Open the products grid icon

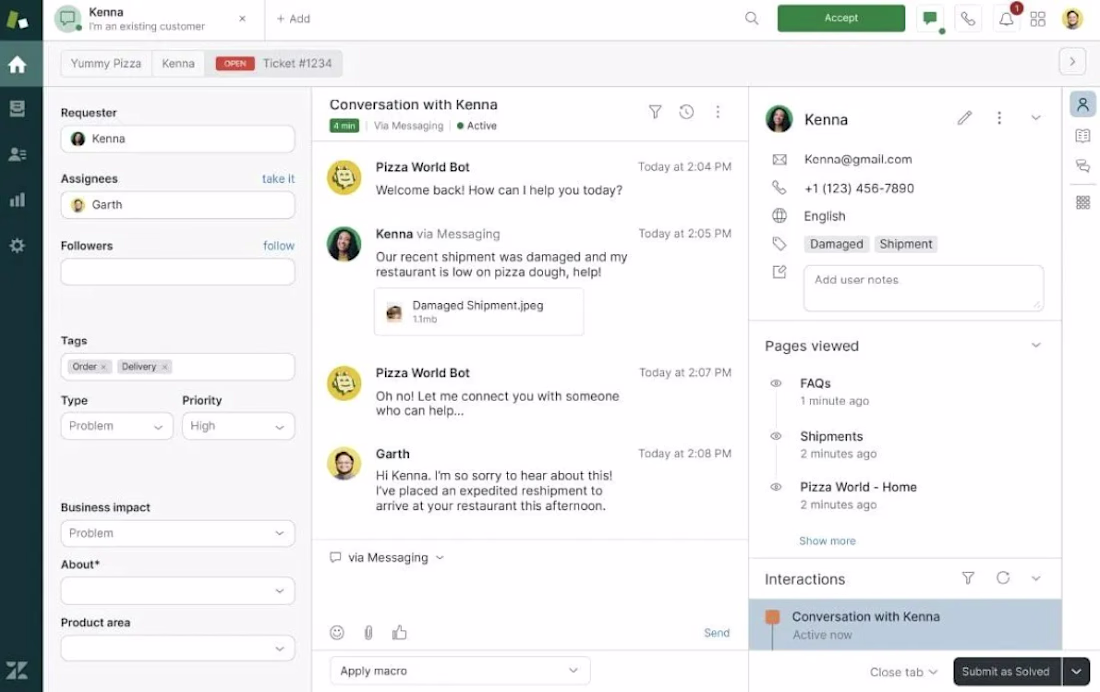pos(1038,19)
